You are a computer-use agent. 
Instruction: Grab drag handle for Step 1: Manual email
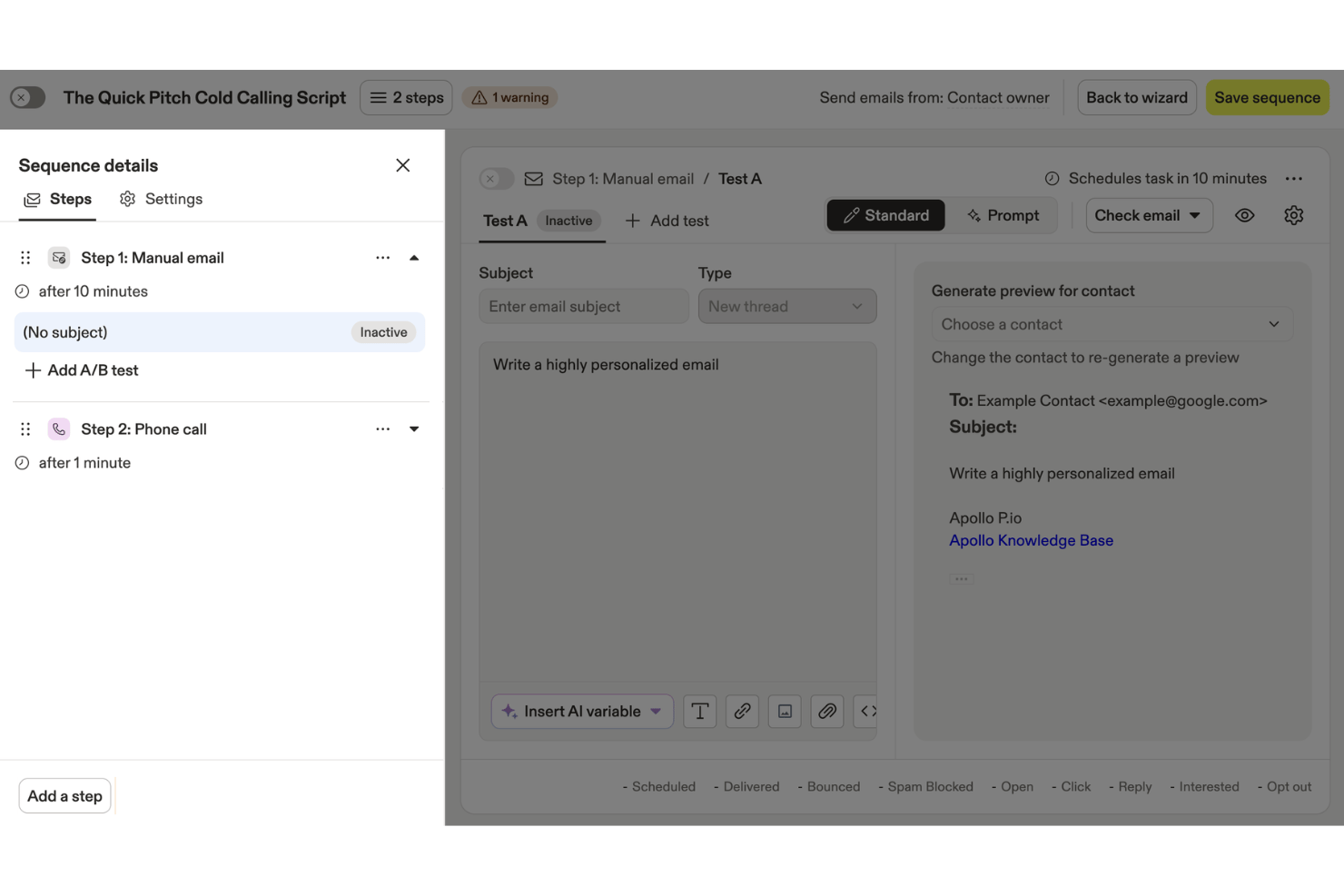(x=25, y=258)
